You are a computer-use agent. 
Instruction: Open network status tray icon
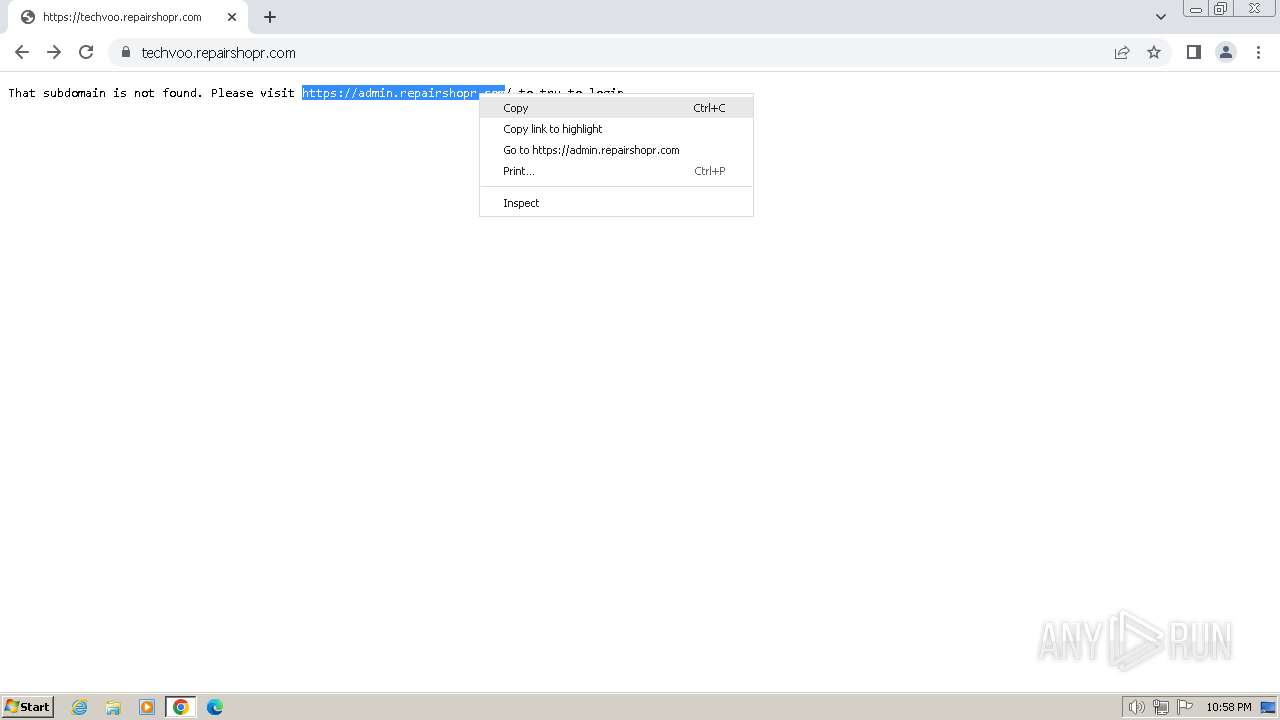point(1161,707)
